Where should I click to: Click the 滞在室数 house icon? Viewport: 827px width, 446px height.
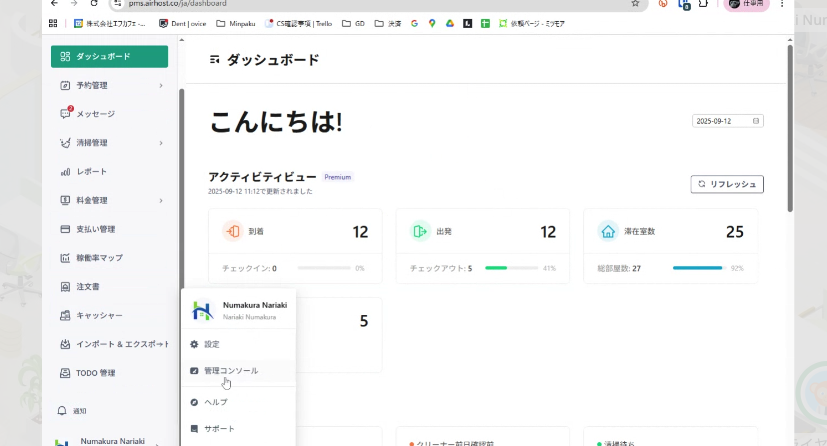point(607,232)
